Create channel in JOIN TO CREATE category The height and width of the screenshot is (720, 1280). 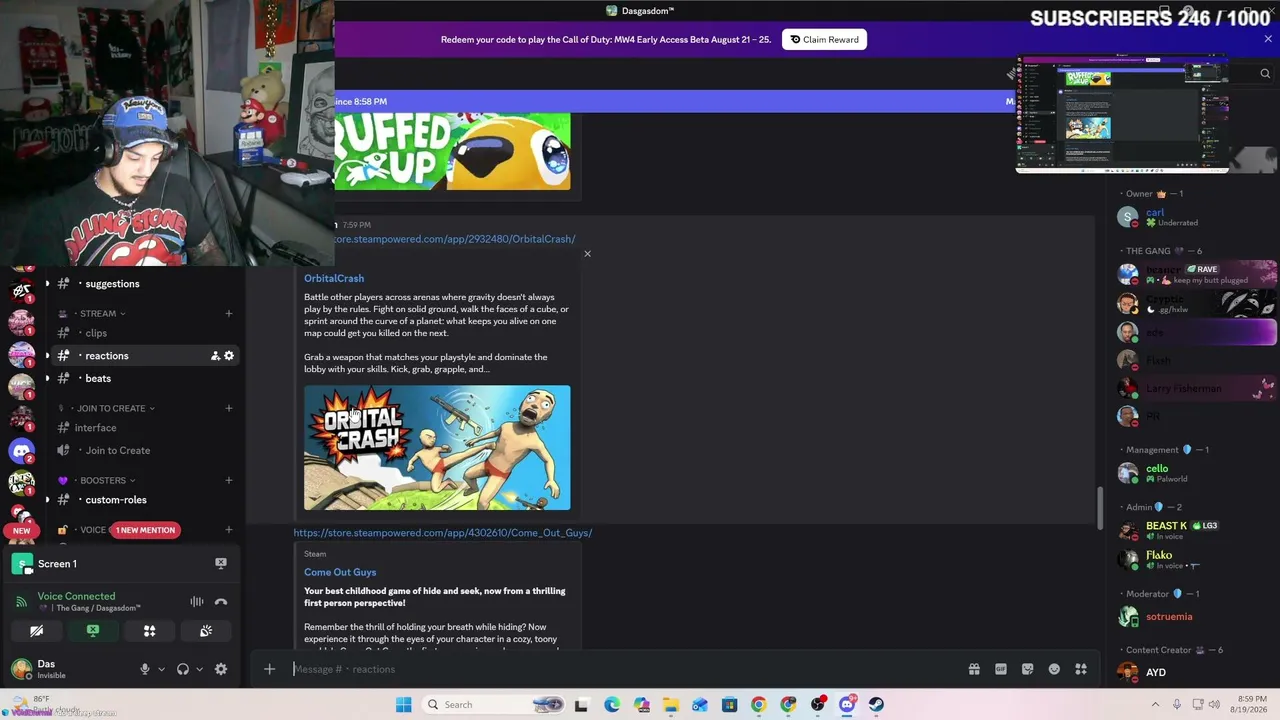(229, 408)
